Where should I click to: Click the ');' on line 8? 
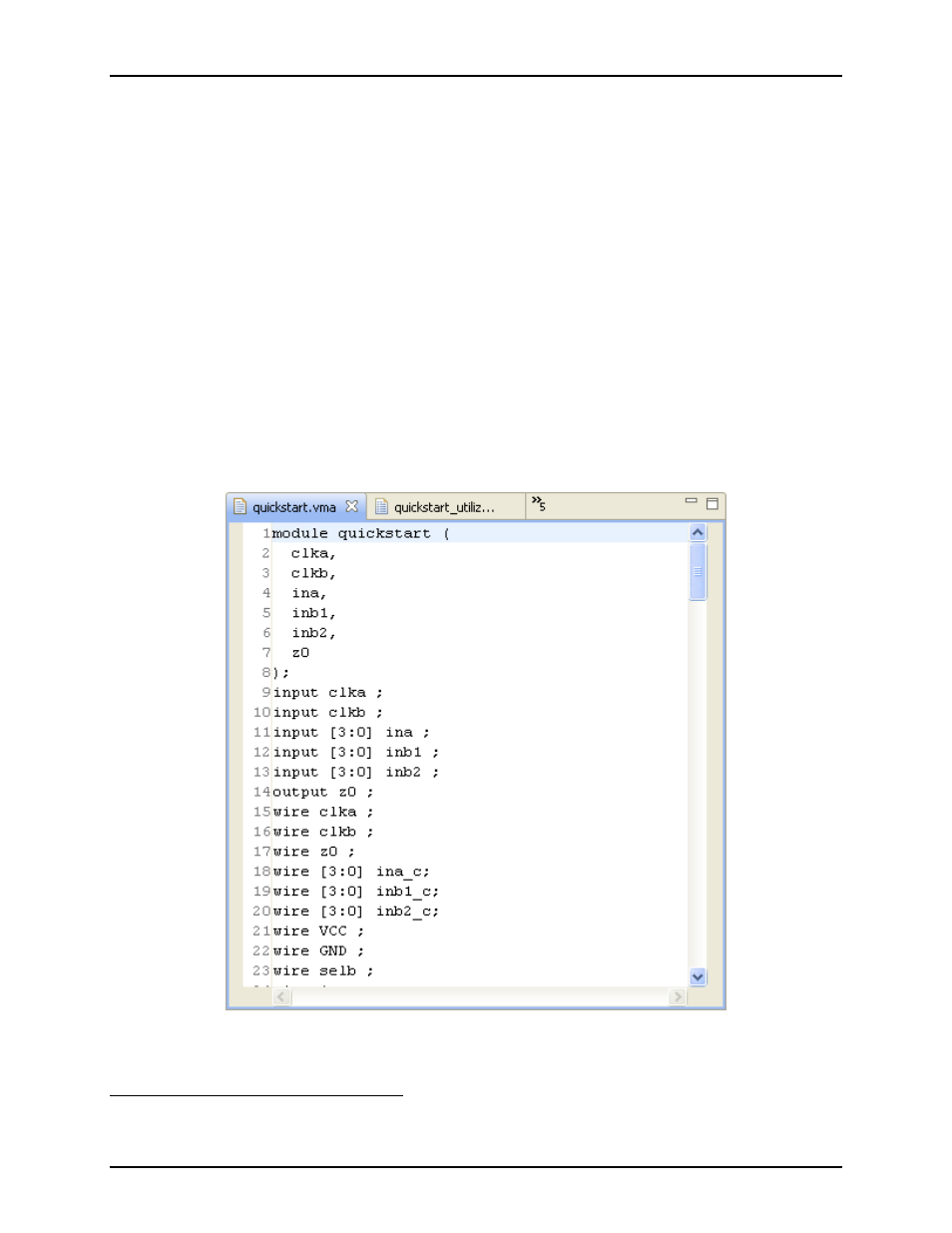click(281, 673)
